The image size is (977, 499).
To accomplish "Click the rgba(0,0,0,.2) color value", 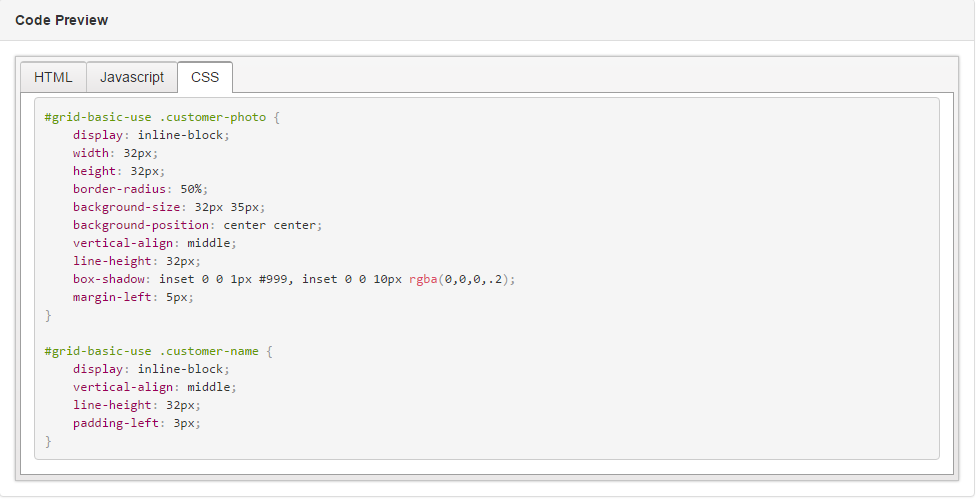I will [x=461, y=279].
